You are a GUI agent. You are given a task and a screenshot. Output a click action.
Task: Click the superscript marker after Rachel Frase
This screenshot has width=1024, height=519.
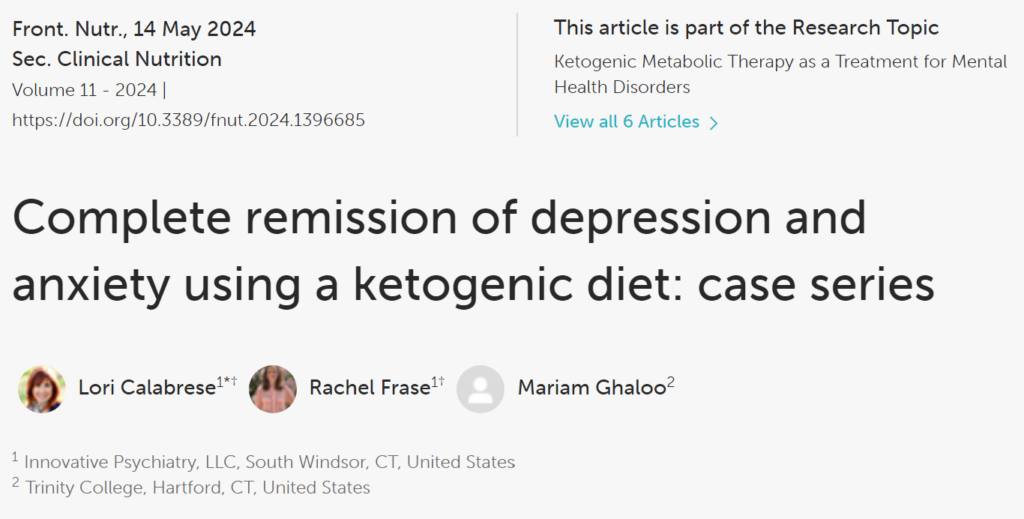point(438,382)
